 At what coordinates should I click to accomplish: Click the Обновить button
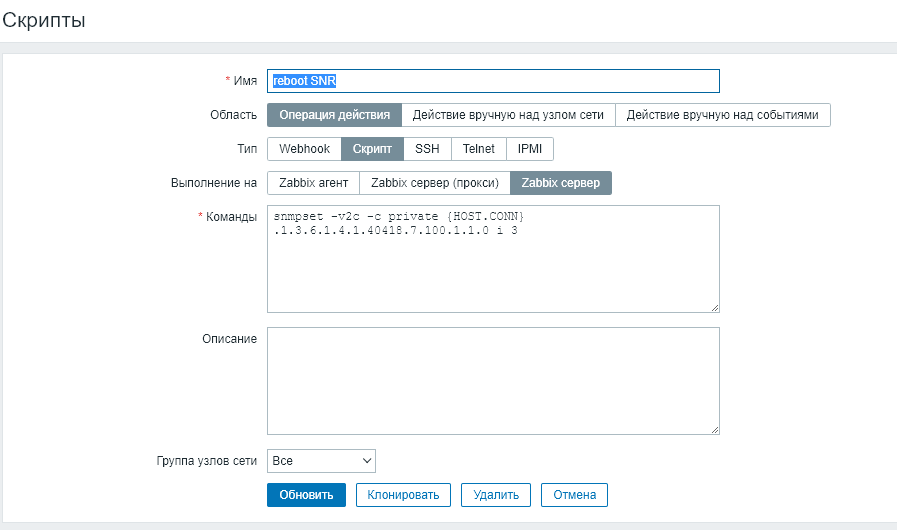coord(306,495)
